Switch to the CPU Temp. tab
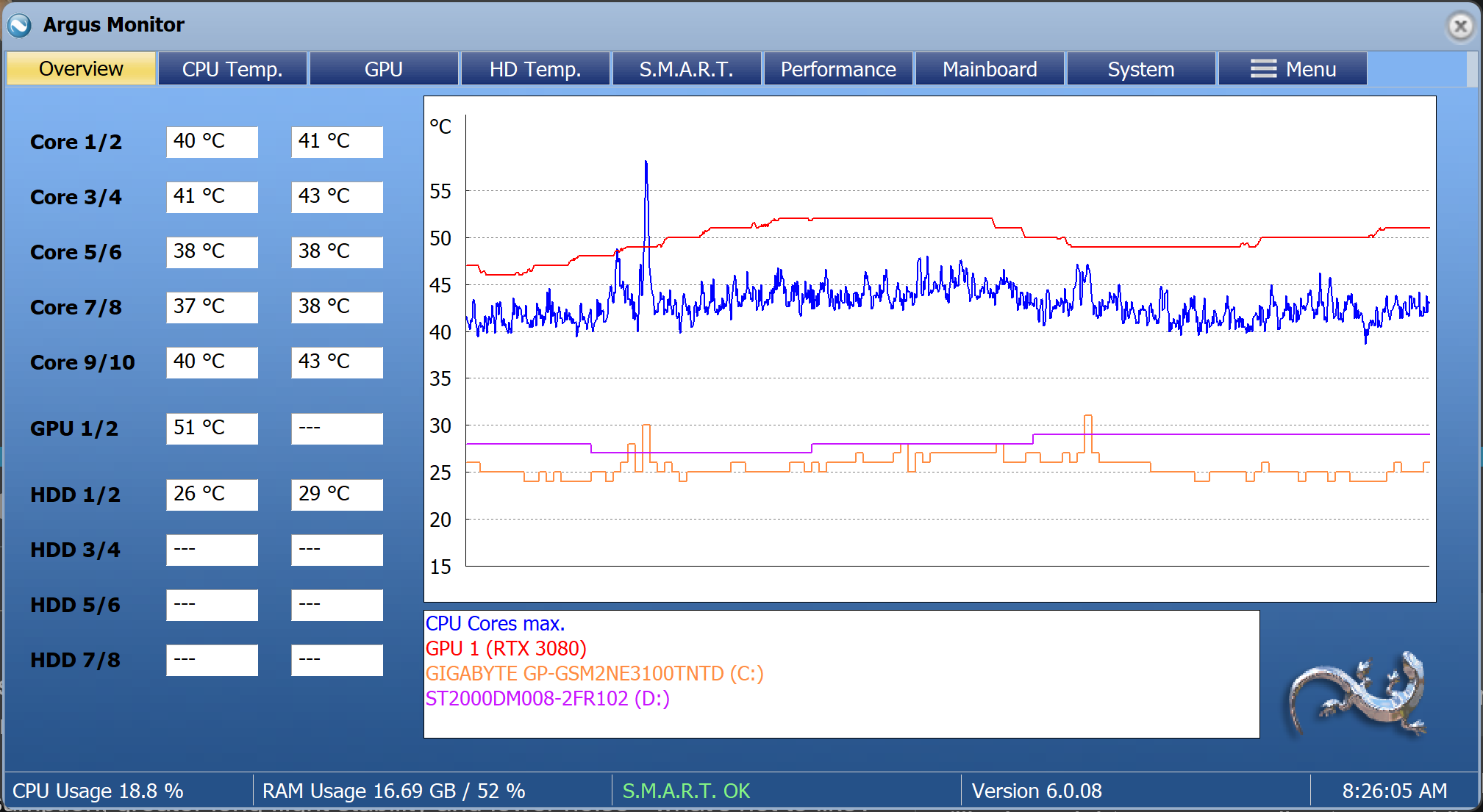Viewport: 1483px width, 812px height. pos(232,69)
